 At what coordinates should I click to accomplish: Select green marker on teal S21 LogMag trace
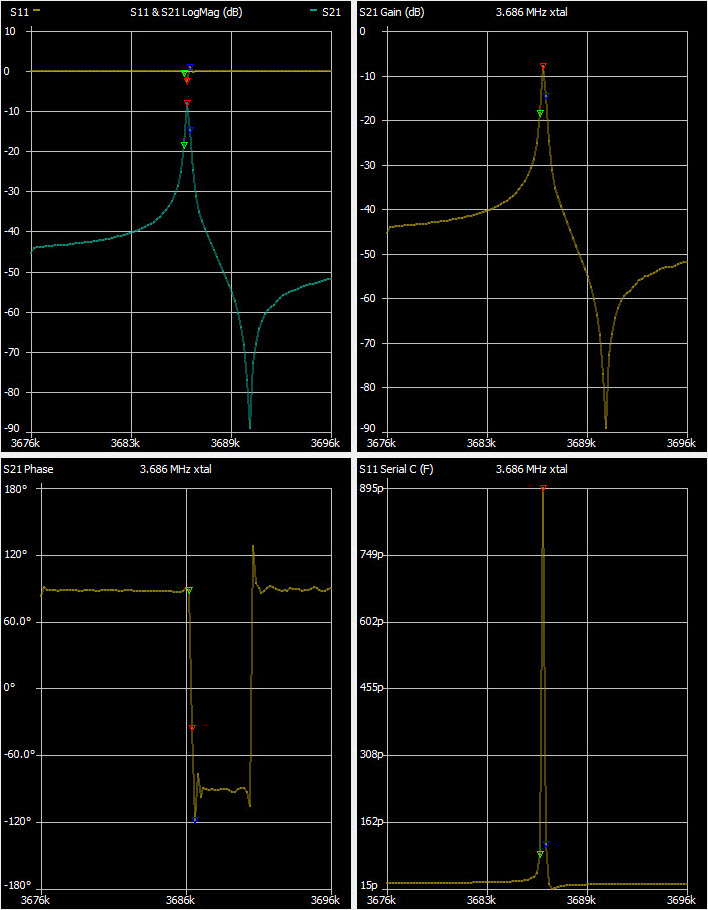pos(184,145)
